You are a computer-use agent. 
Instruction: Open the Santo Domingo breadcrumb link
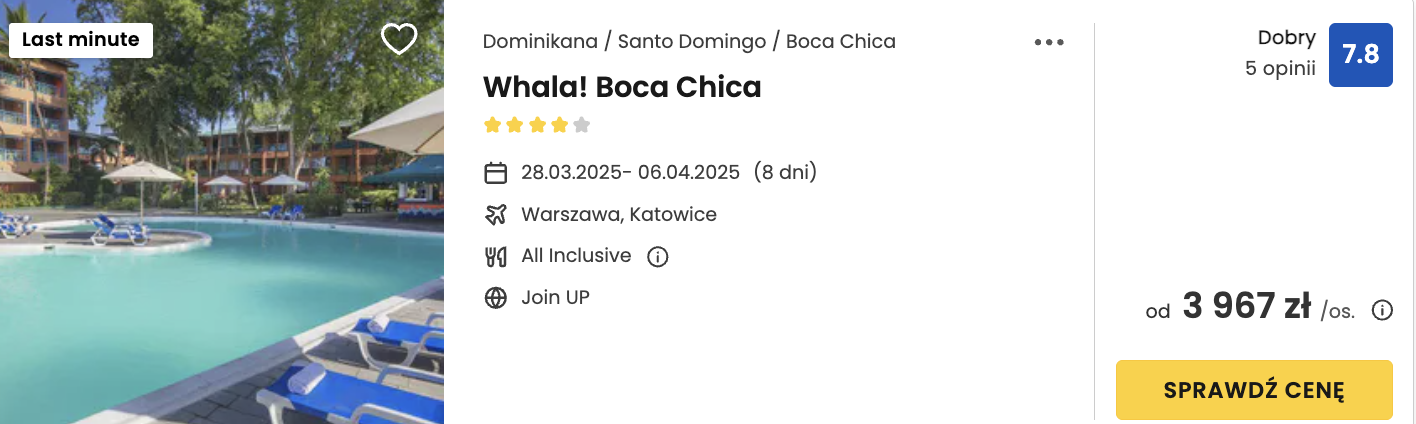tap(692, 42)
